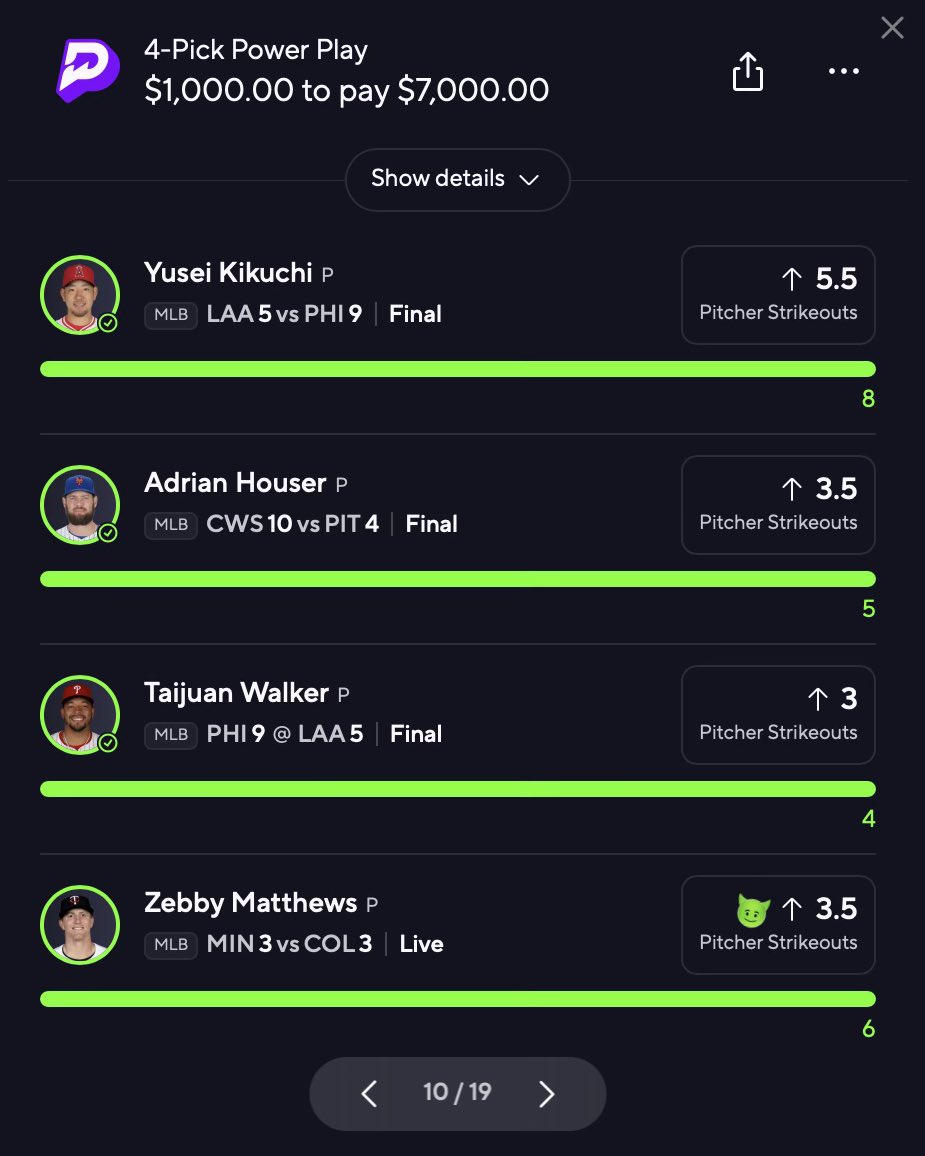The height and width of the screenshot is (1156, 925).
Task: Click Yusei Kikuchi's green progress bar
Action: coord(458,369)
